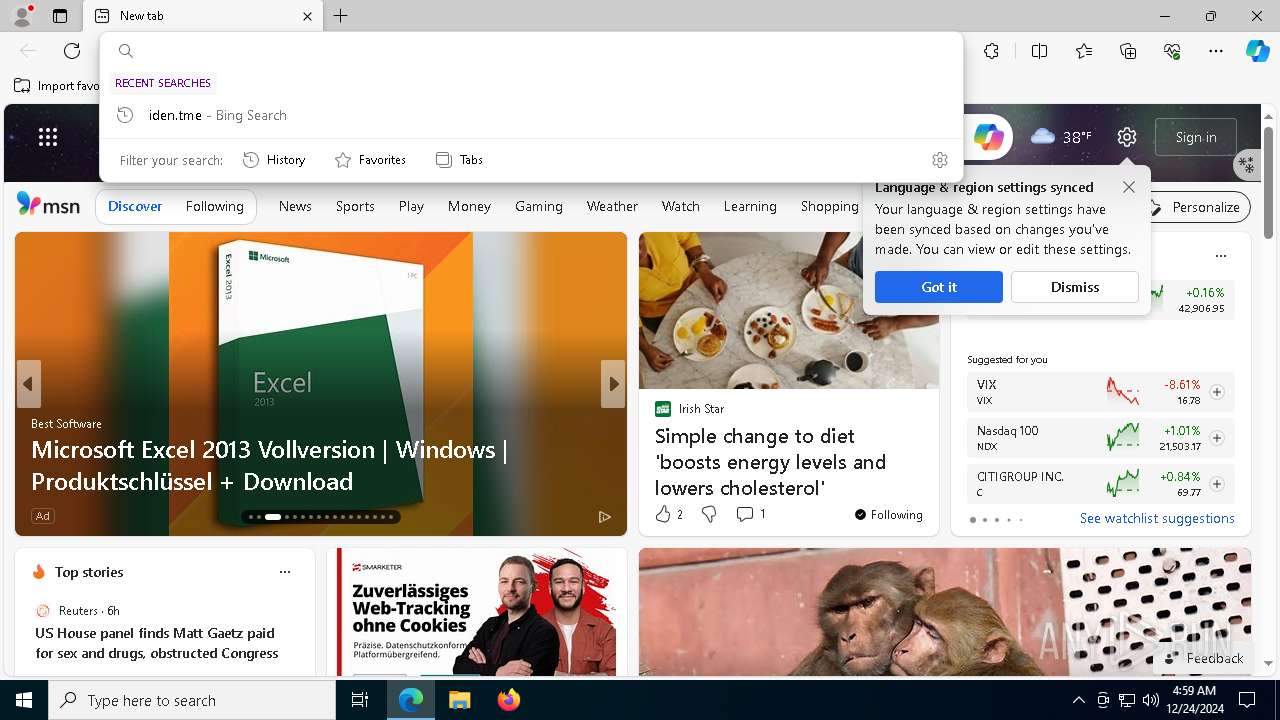Screen dimensions: 1280x720
Task: Open the Favorites star toolbar icon
Action: point(1084,51)
